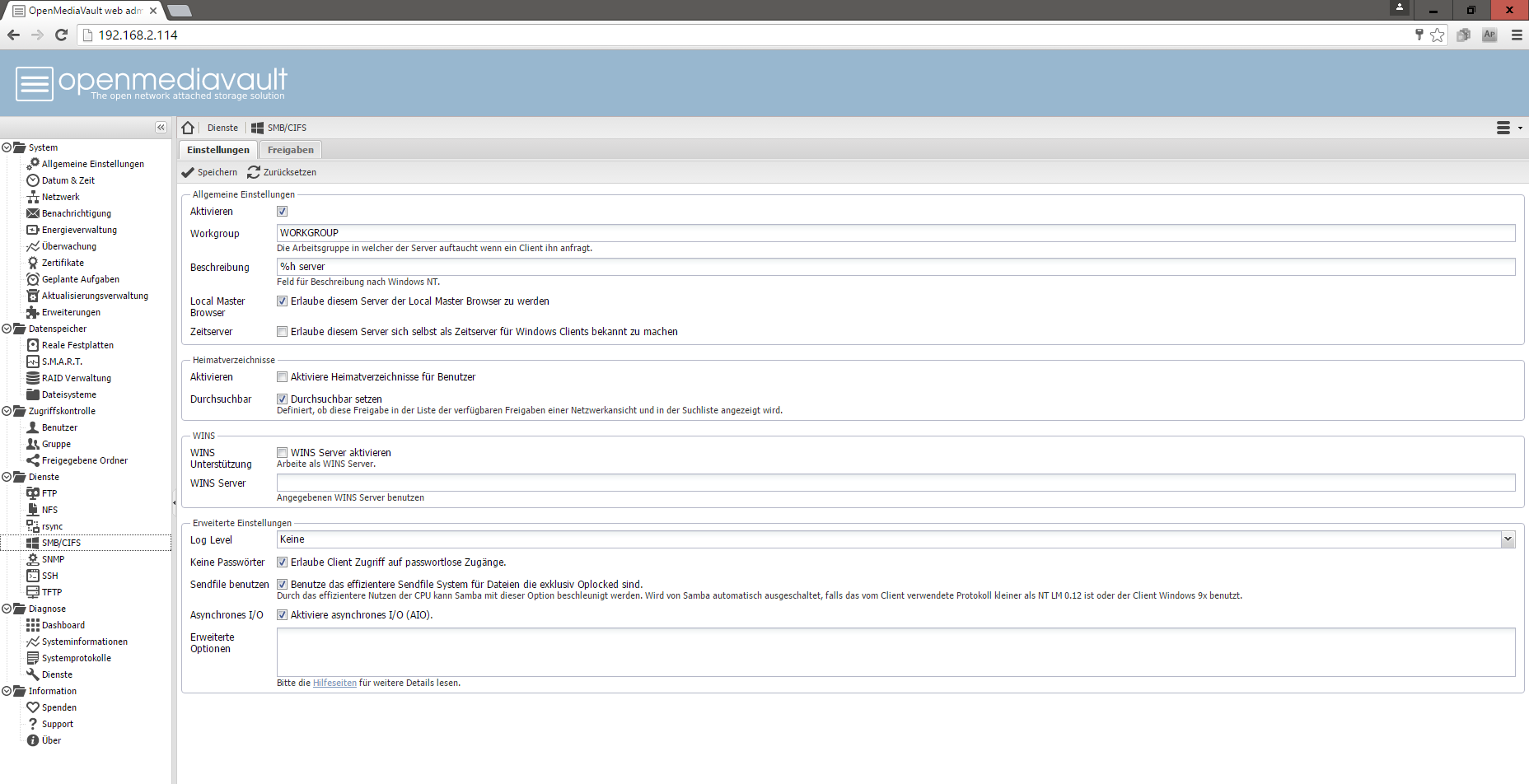The height and width of the screenshot is (784, 1529).
Task: Enable the Zeitserver checkbox
Action: [x=282, y=332]
